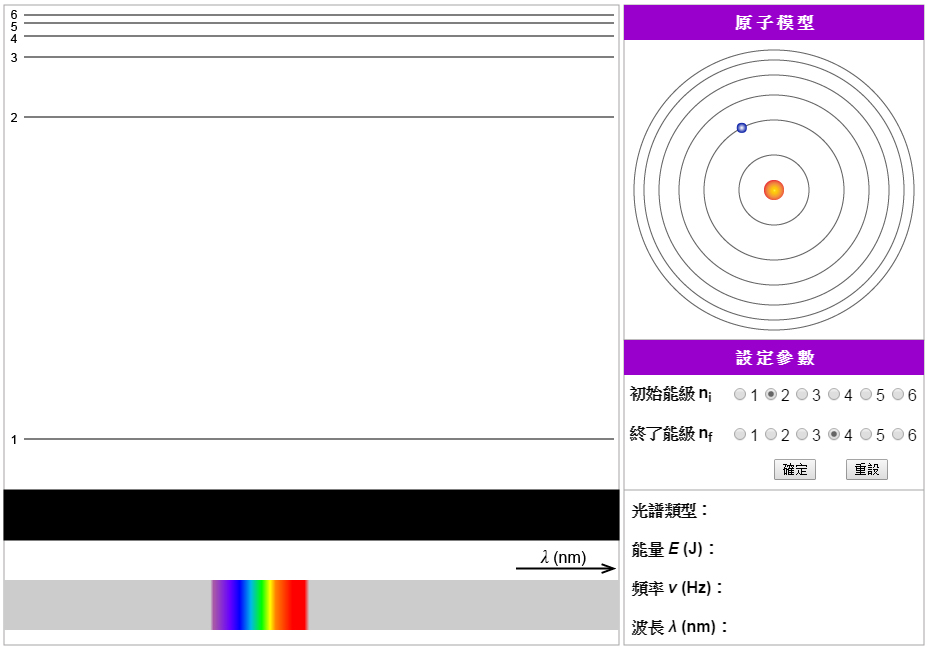Select final energy level 1 radio button
The image size is (930, 650).
tap(740, 435)
